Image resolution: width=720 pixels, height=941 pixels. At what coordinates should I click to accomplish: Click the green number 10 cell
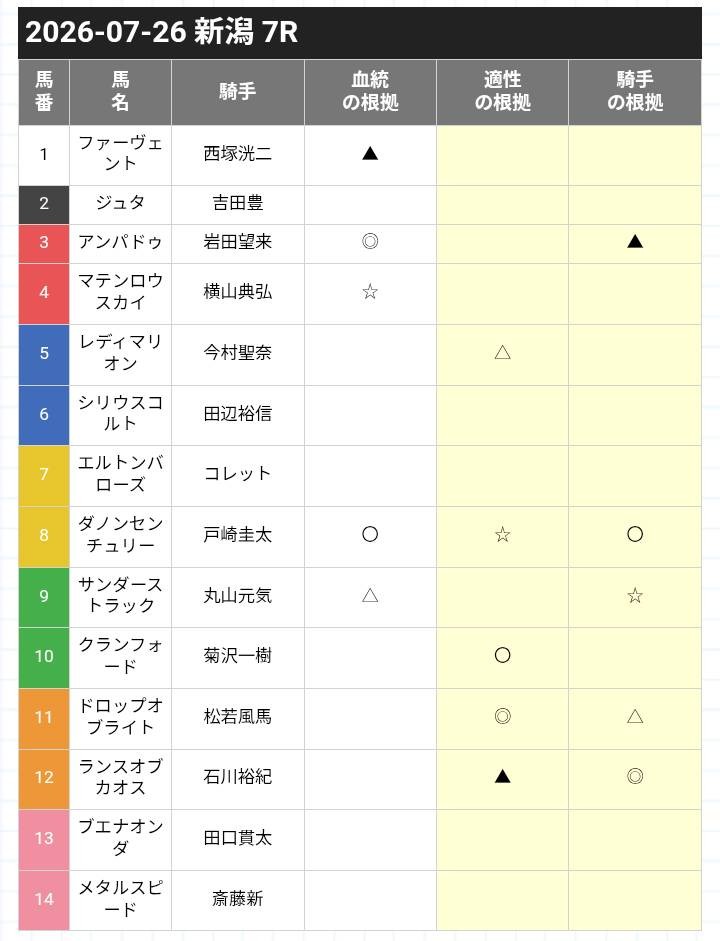(x=44, y=657)
